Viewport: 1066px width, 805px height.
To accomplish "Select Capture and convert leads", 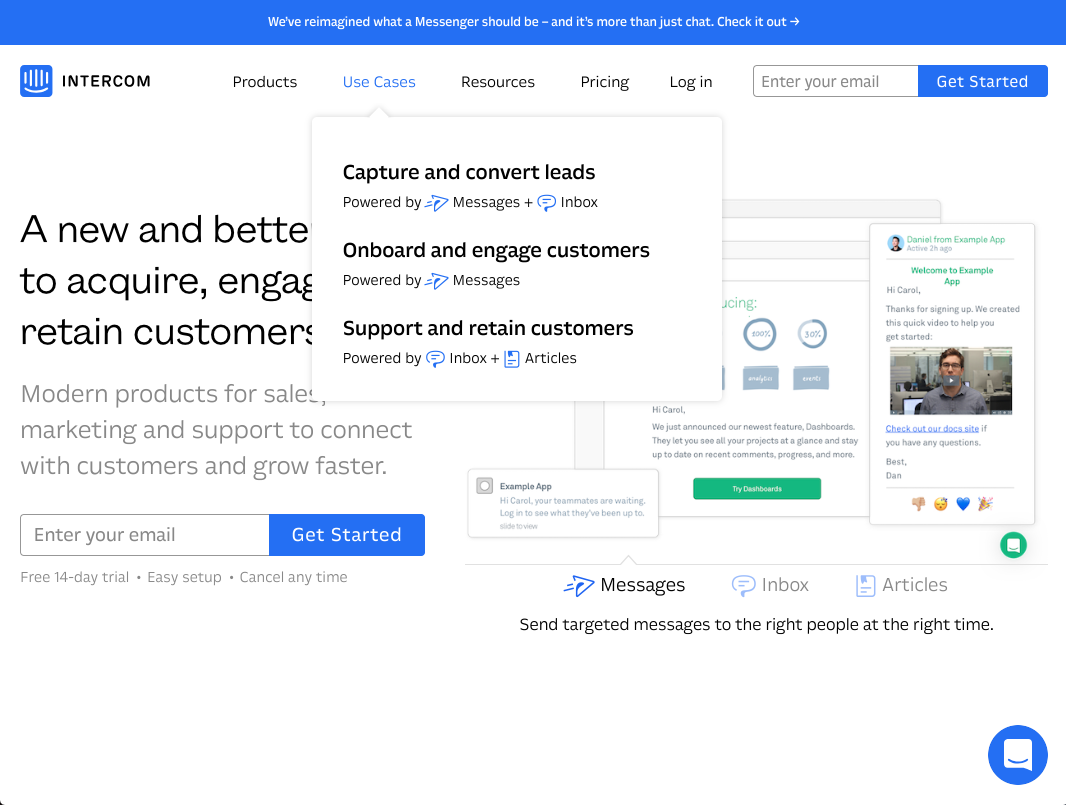I will pos(468,172).
